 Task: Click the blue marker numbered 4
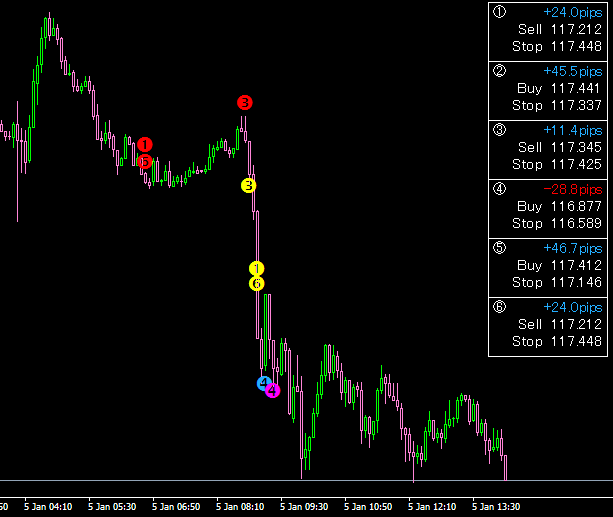pos(264,383)
